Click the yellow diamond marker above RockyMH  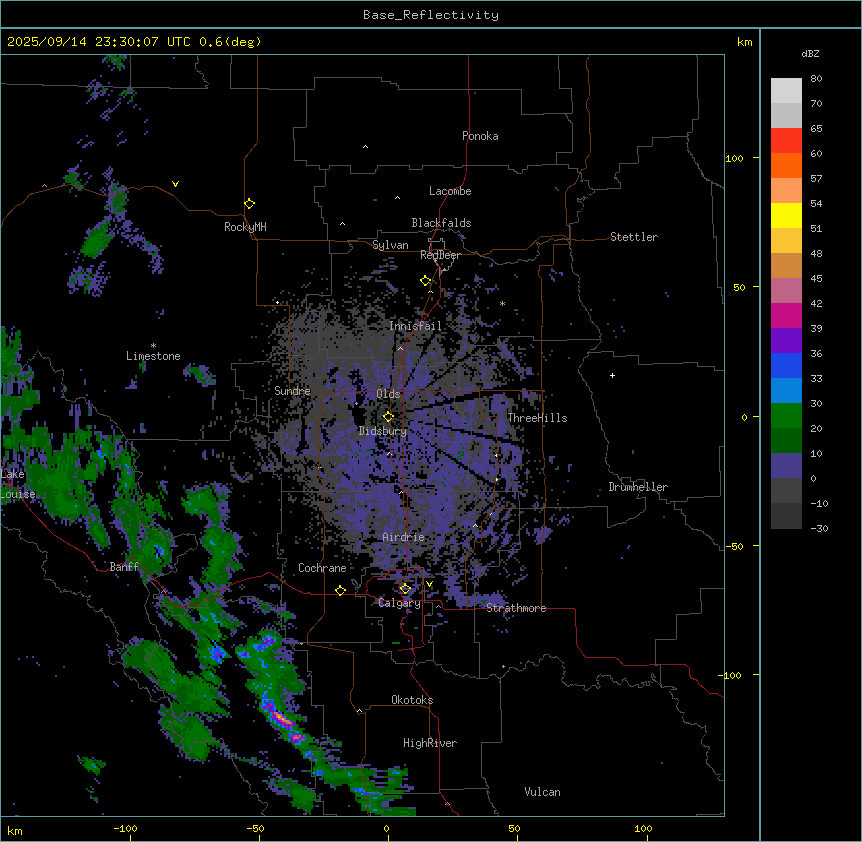click(249, 204)
